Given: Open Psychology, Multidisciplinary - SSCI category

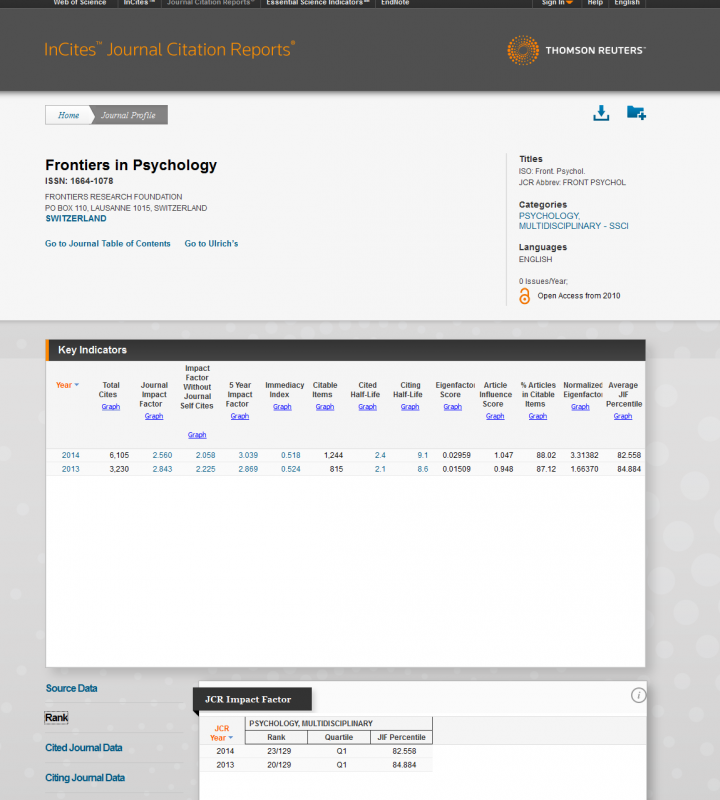Looking at the screenshot, I should click(x=573, y=221).
